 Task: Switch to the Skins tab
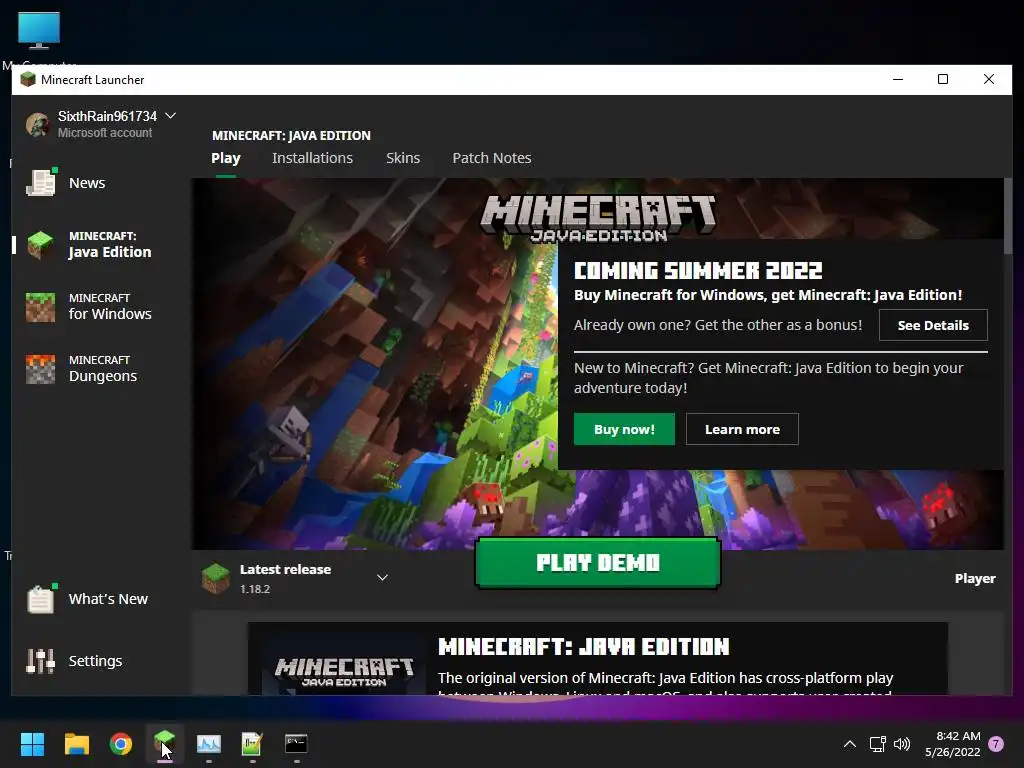403,158
